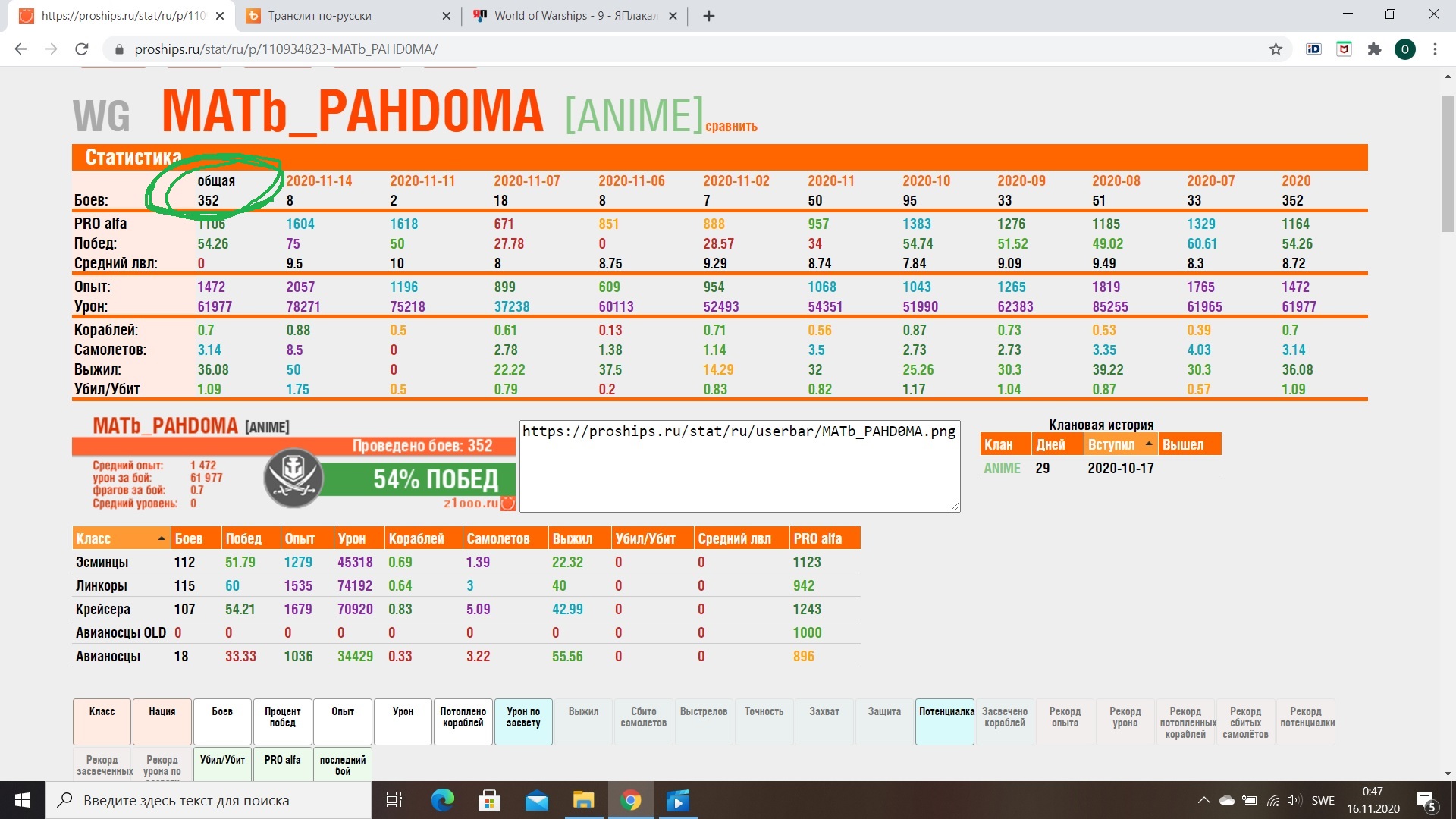Toggle the Урон по засвету column button

tap(523, 722)
